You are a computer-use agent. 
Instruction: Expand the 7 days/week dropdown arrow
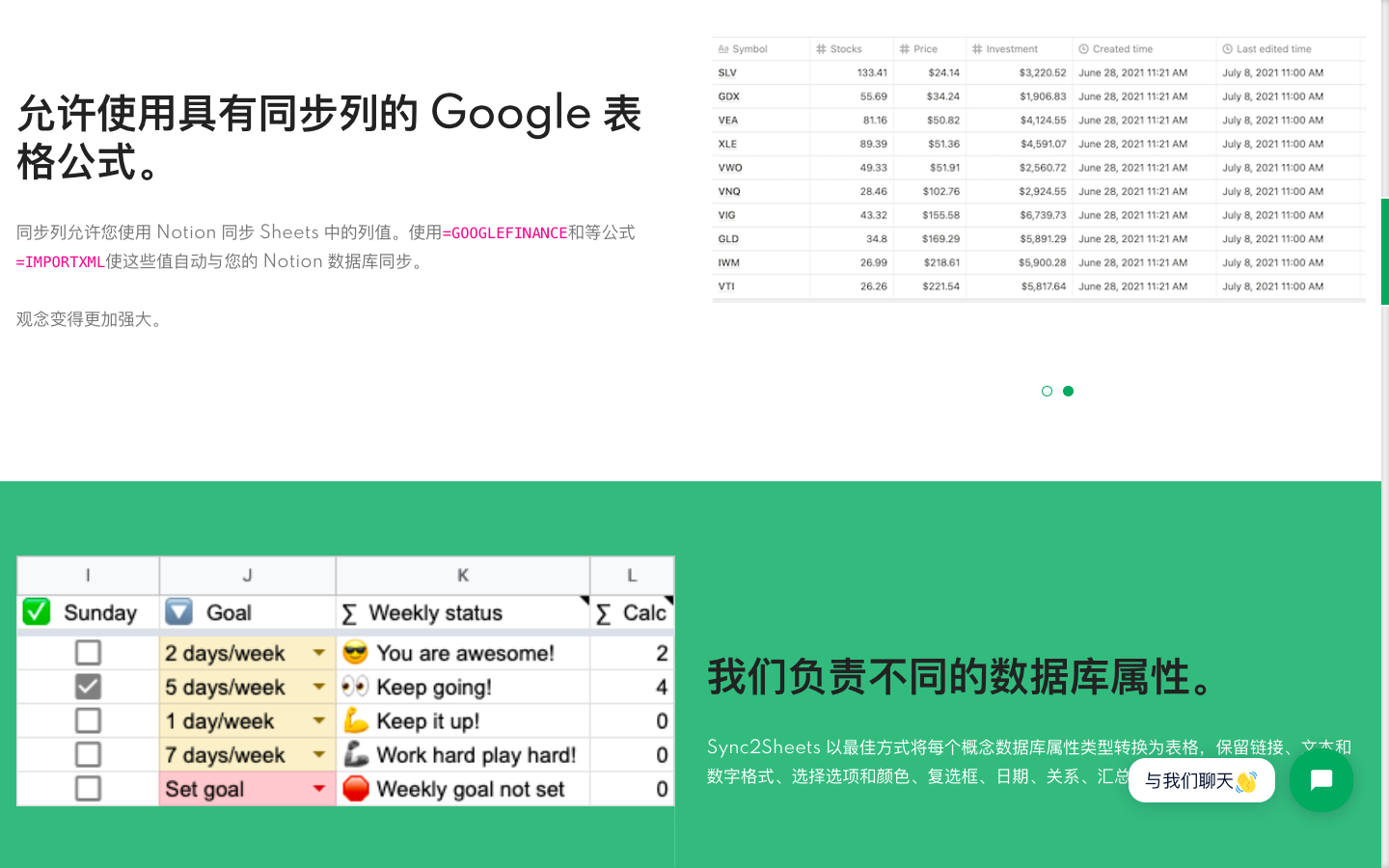(318, 755)
